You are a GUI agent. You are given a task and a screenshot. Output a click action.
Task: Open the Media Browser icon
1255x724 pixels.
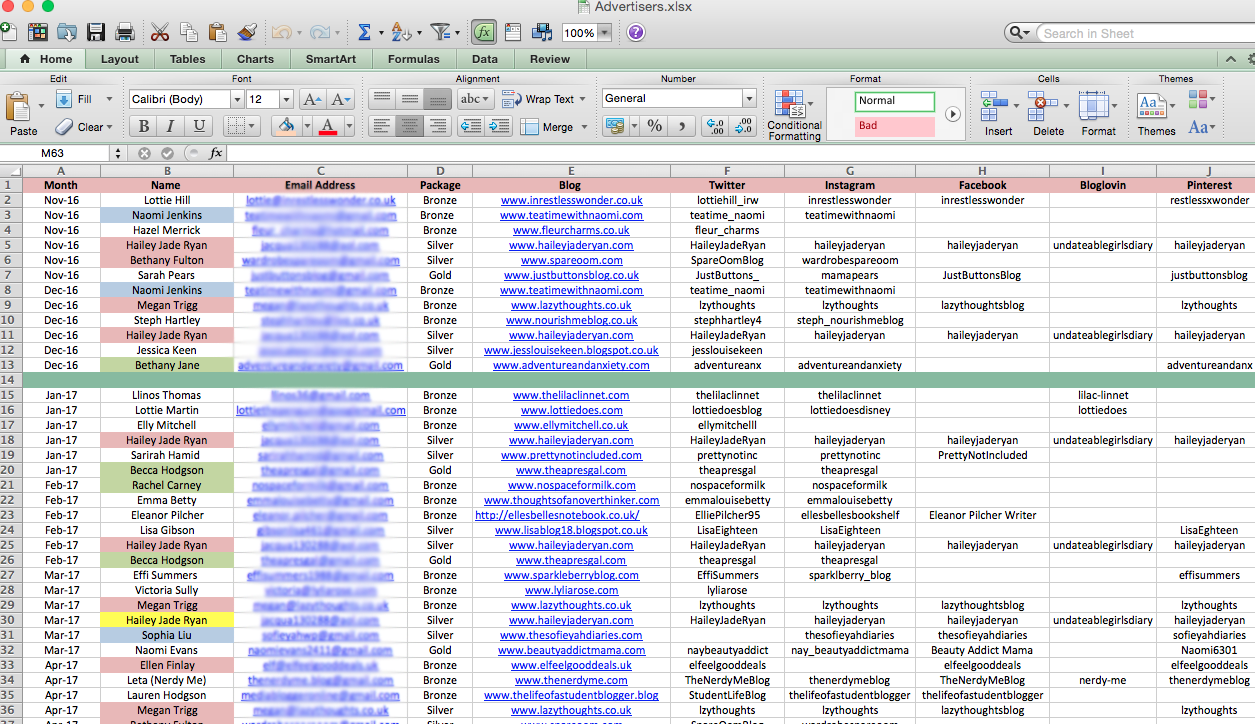click(x=542, y=32)
